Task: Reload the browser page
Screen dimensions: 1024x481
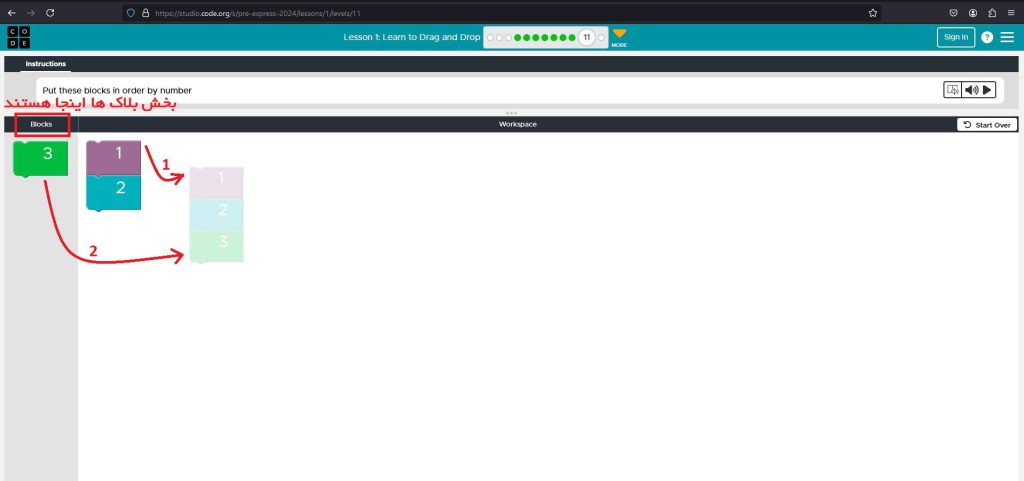Action: (50, 12)
